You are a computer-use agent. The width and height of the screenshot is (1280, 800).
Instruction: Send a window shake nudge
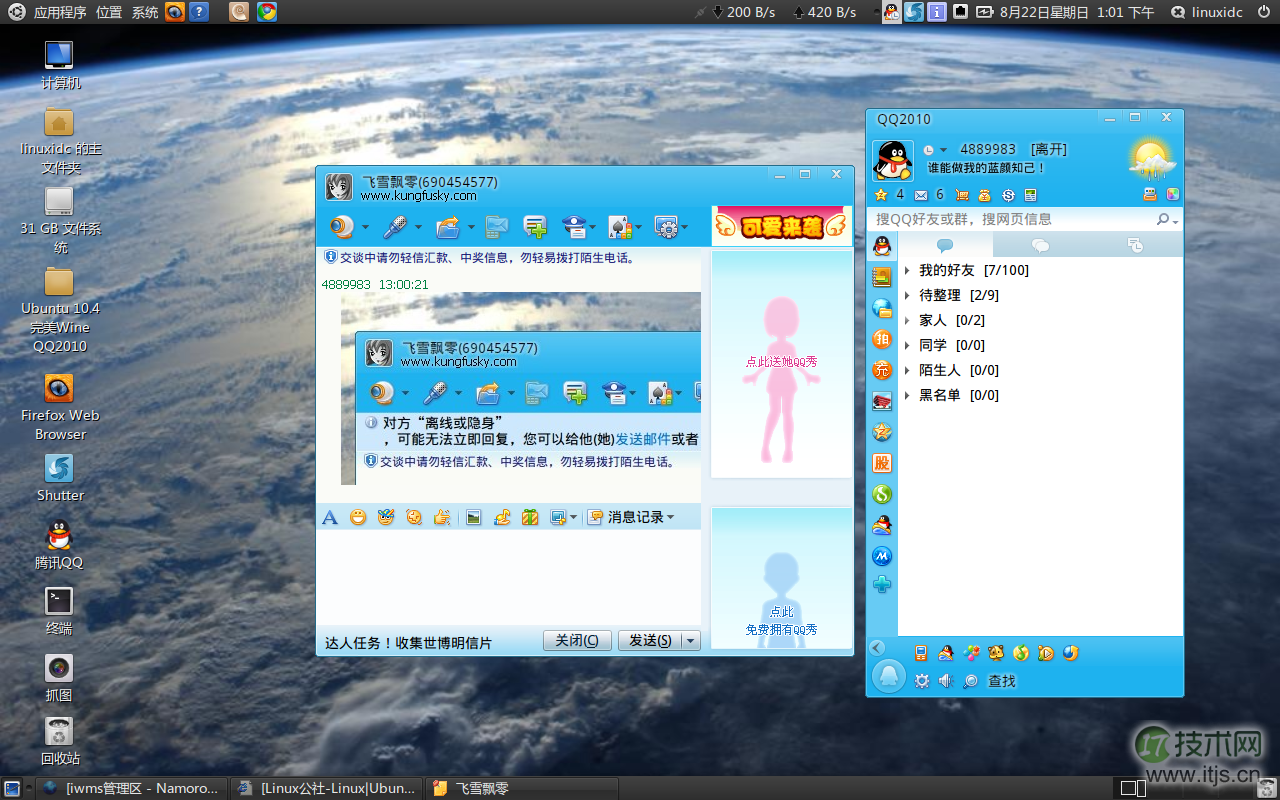tap(414, 517)
